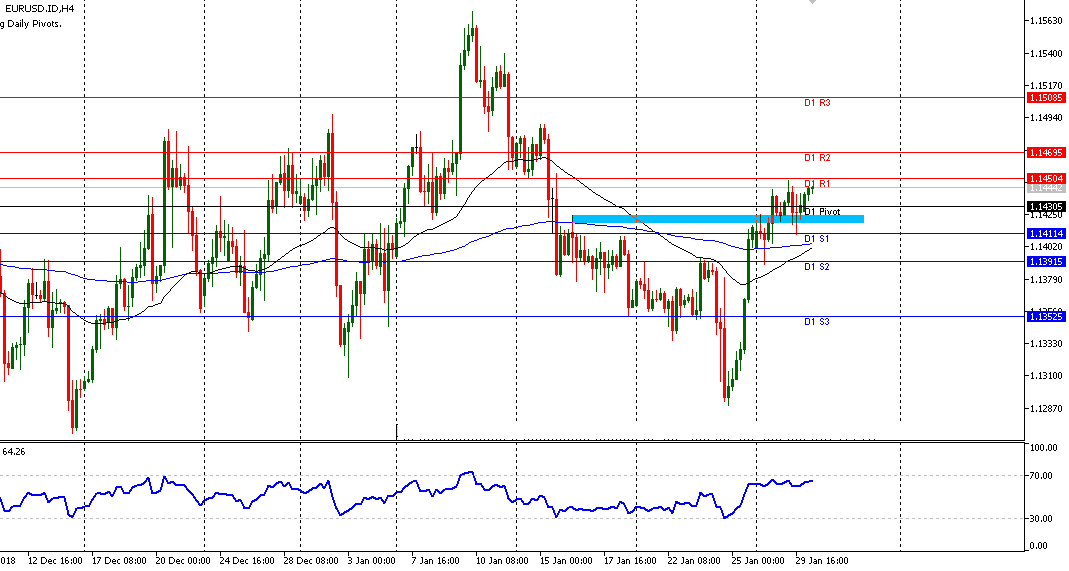This screenshot has width=1069, height=571.
Task: Click the 1.14020 price axis value
Action: point(1047,247)
